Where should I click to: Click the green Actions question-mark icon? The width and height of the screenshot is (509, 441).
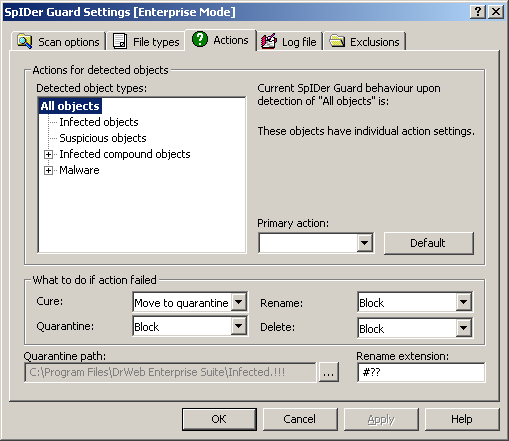point(200,39)
